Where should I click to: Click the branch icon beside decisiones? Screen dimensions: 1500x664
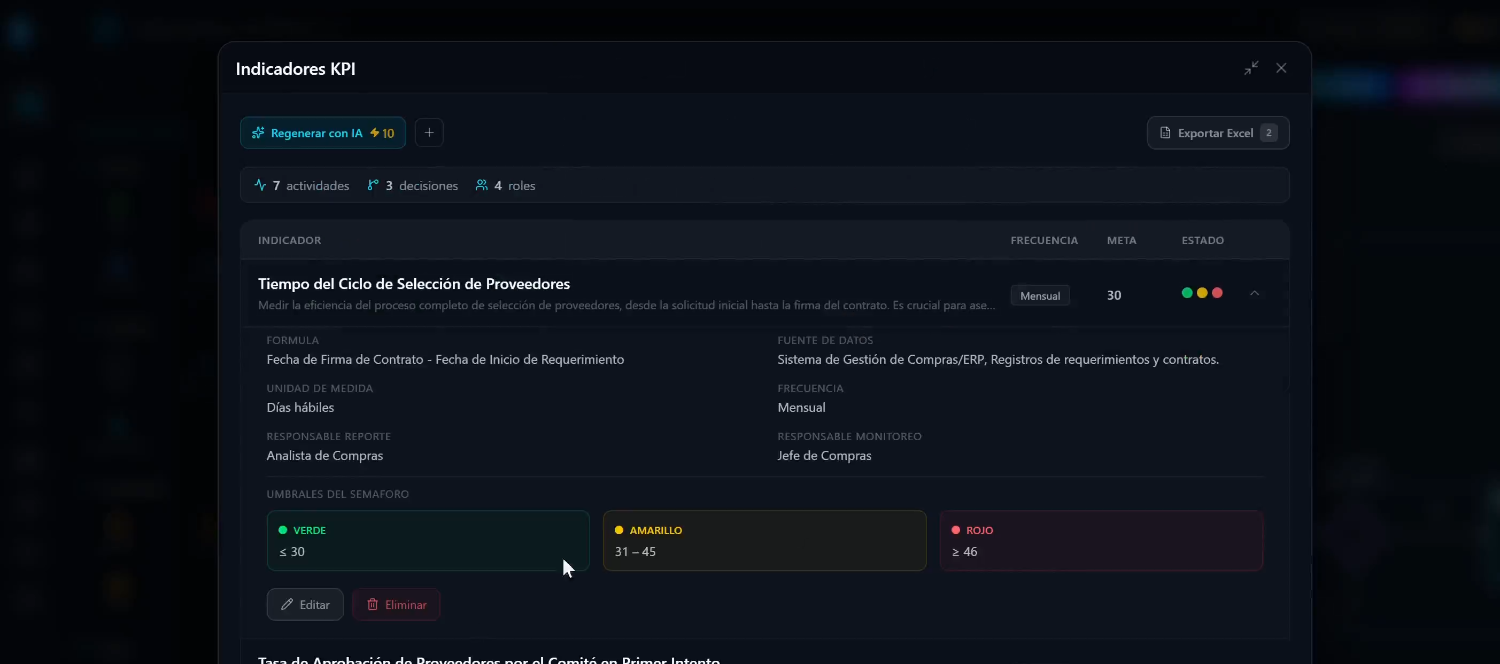coord(374,185)
